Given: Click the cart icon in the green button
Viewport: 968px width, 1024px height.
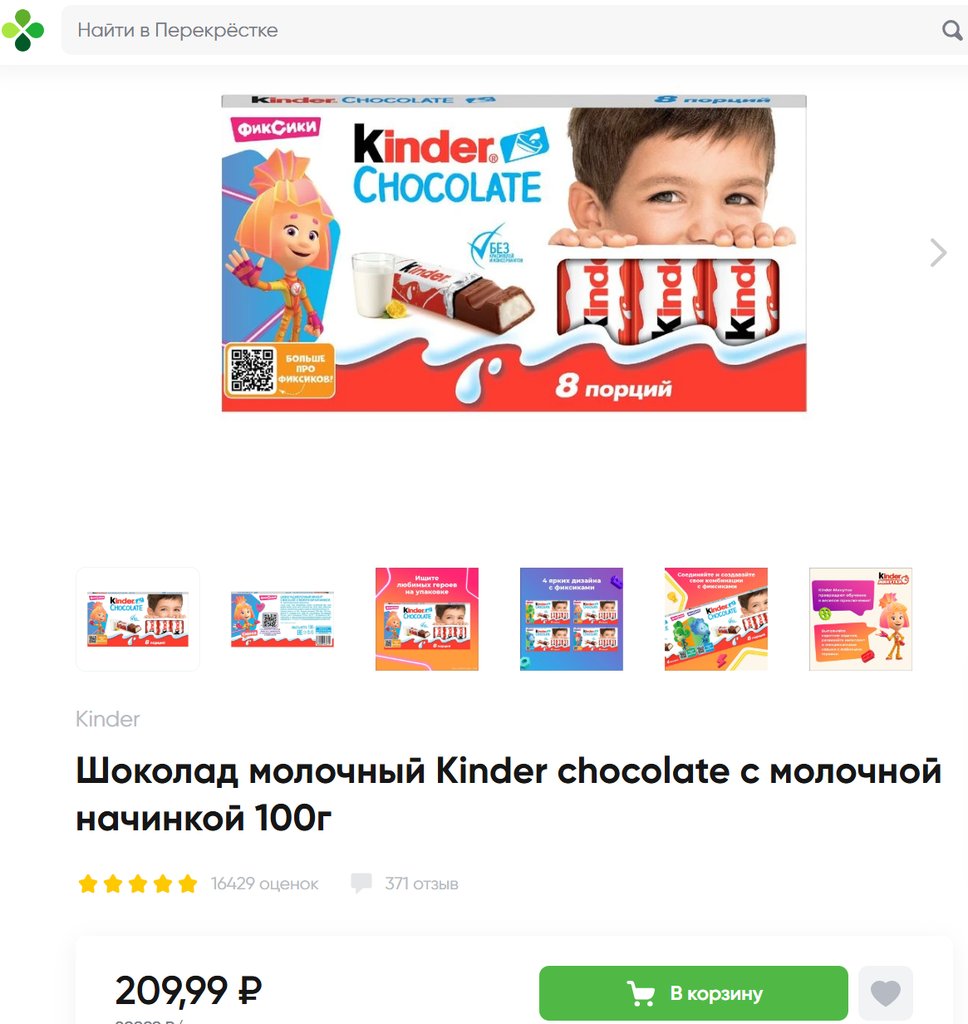Looking at the screenshot, I should point(641,993).
